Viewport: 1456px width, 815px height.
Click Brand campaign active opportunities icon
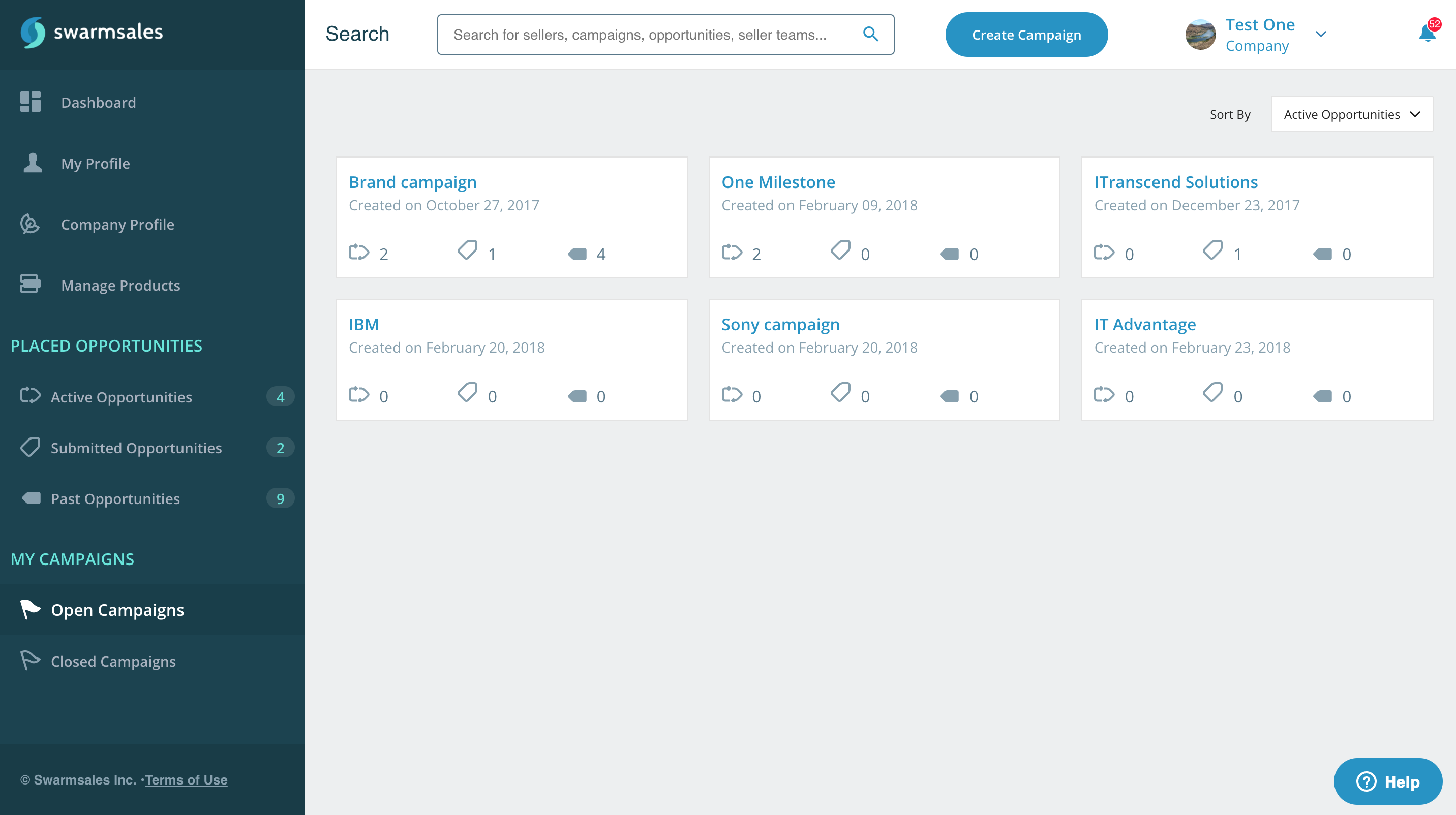tap(359, 253)
